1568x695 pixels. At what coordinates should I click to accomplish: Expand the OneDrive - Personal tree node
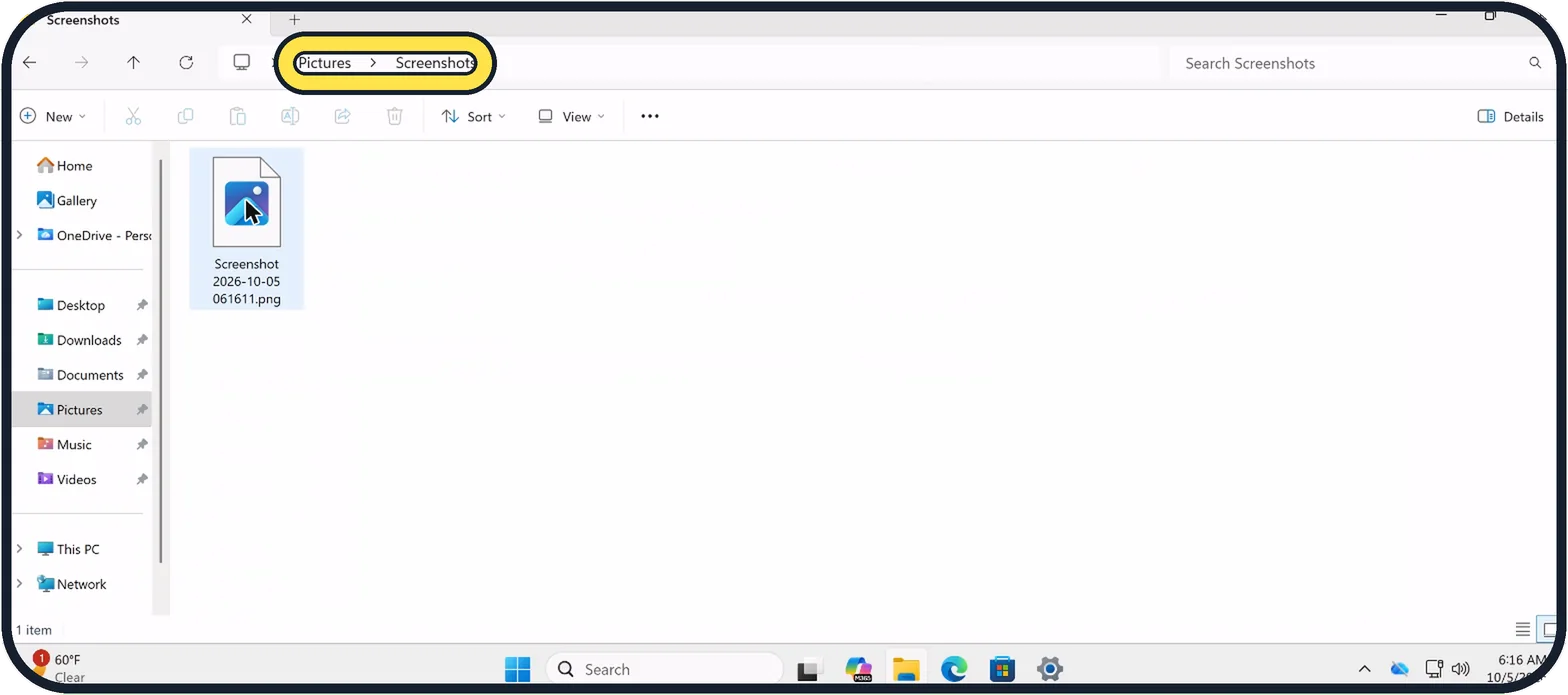coord(19,235)
